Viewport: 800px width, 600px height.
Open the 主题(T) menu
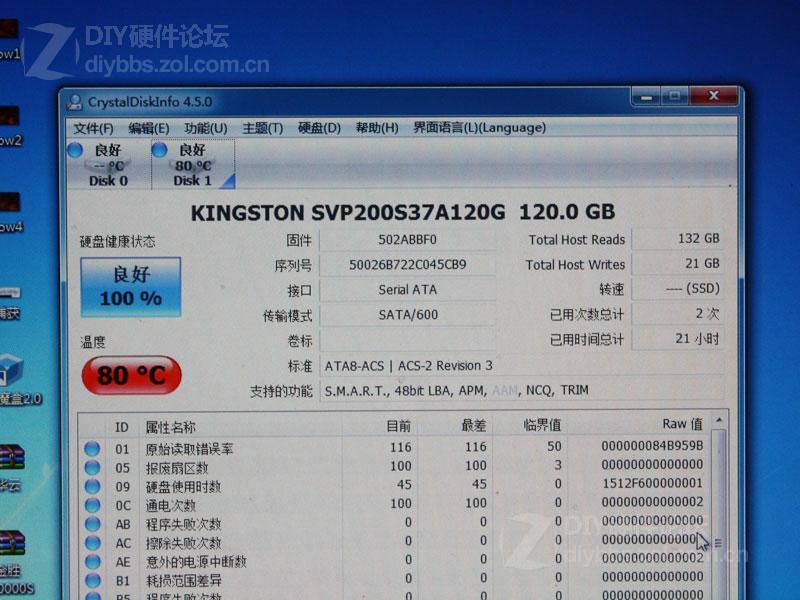click(262, 128)
